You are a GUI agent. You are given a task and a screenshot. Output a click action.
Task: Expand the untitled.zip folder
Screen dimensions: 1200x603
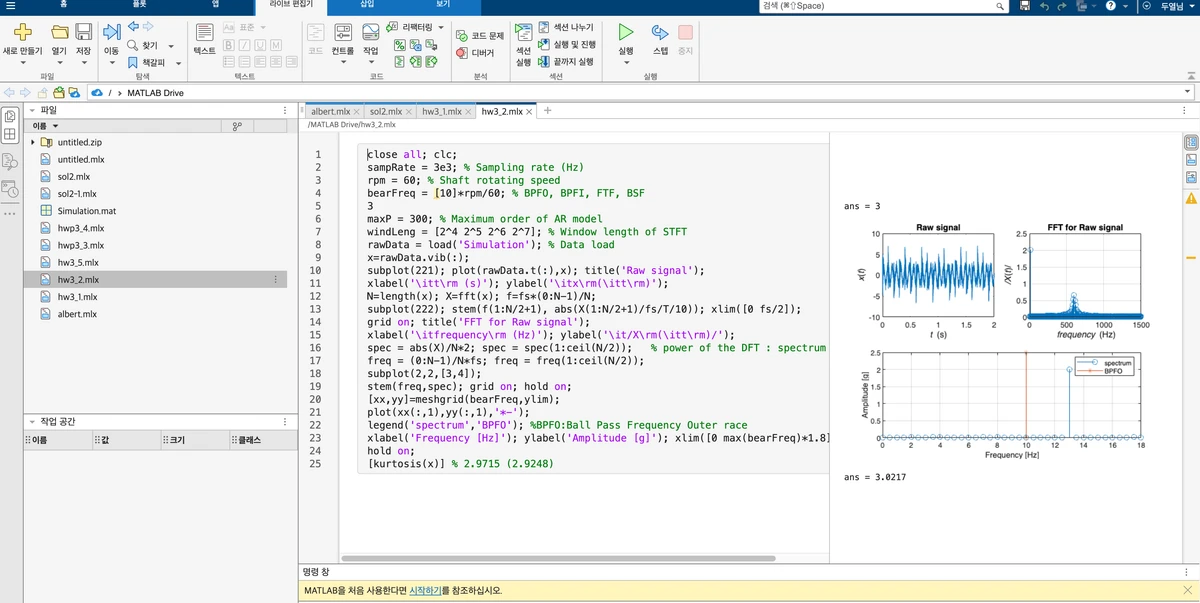pos(33,142)
